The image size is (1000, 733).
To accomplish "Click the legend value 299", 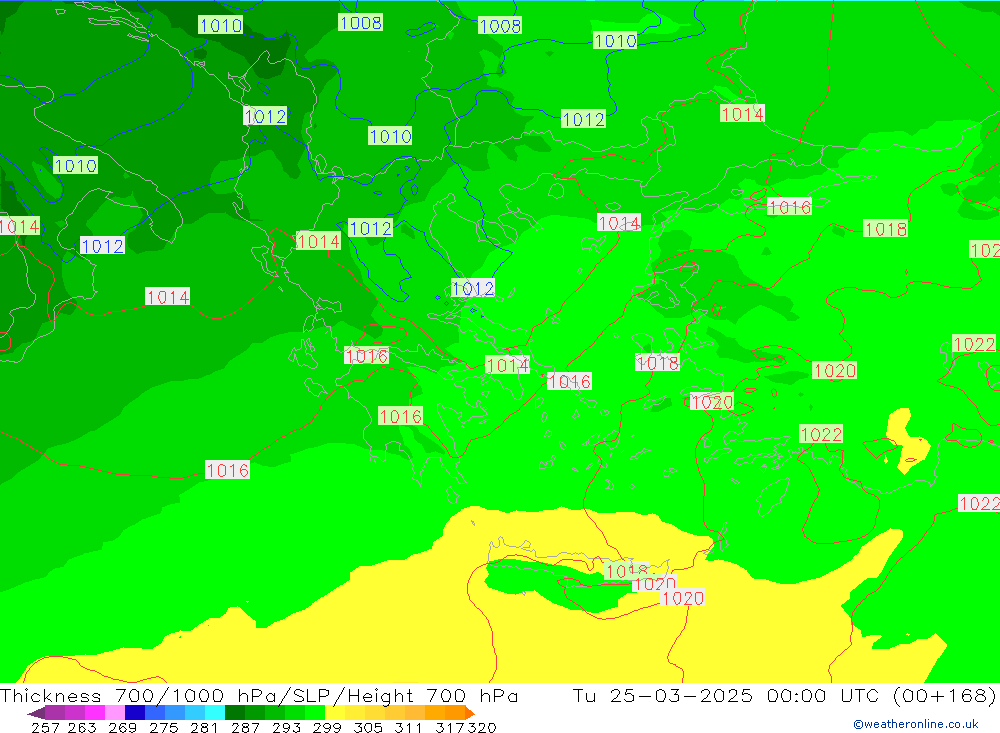I will [x=327, y=727].
